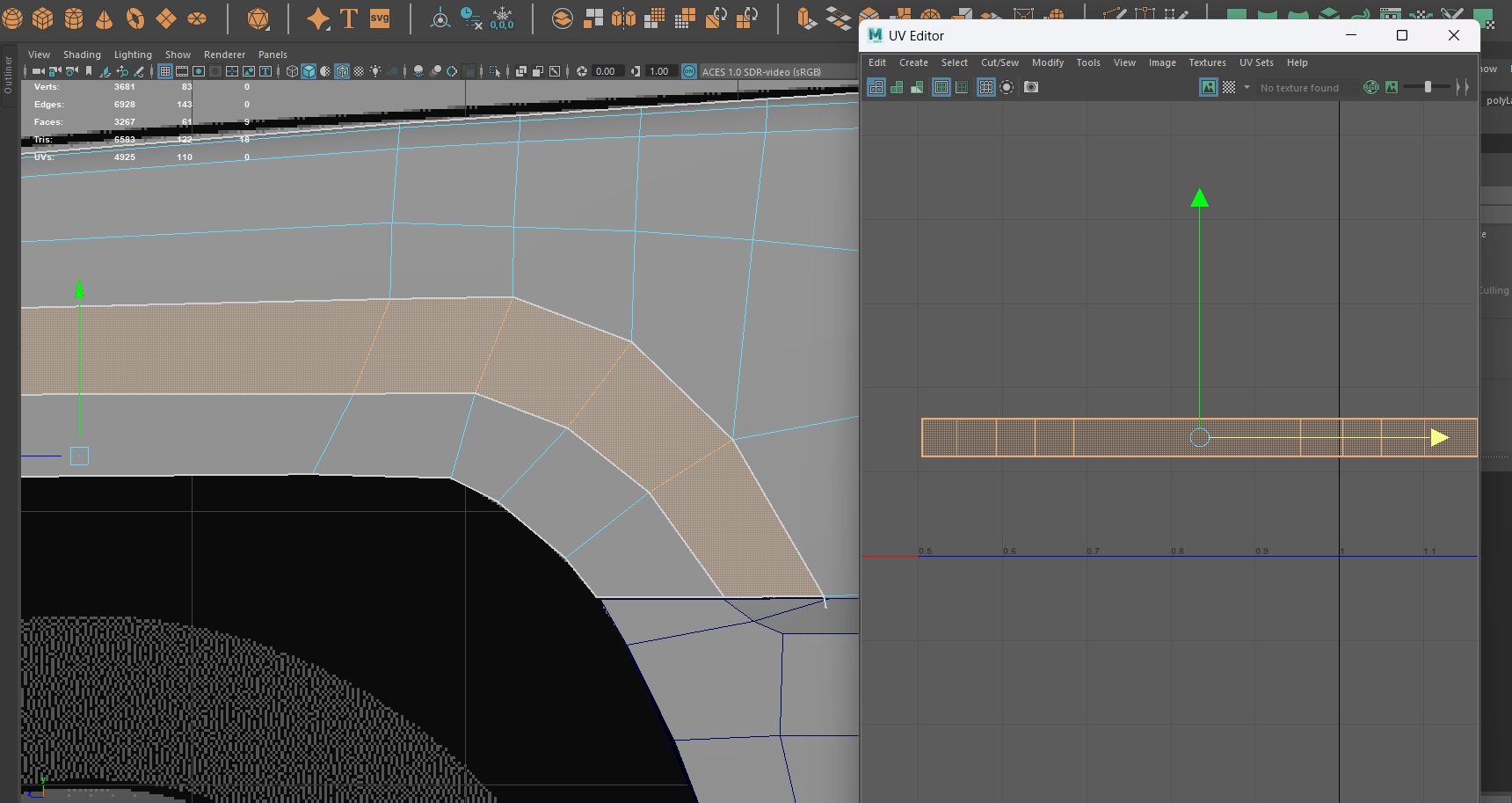Create a polygon sphere from the shelf
This screenshot has height=803, width=1512.
(12, 18)
